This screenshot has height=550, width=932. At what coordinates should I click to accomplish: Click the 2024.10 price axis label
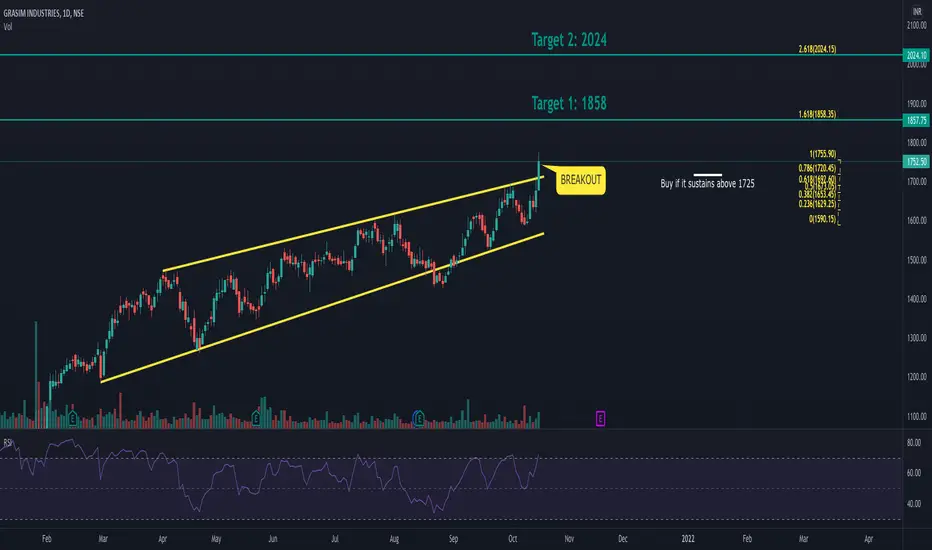(916, 55)
